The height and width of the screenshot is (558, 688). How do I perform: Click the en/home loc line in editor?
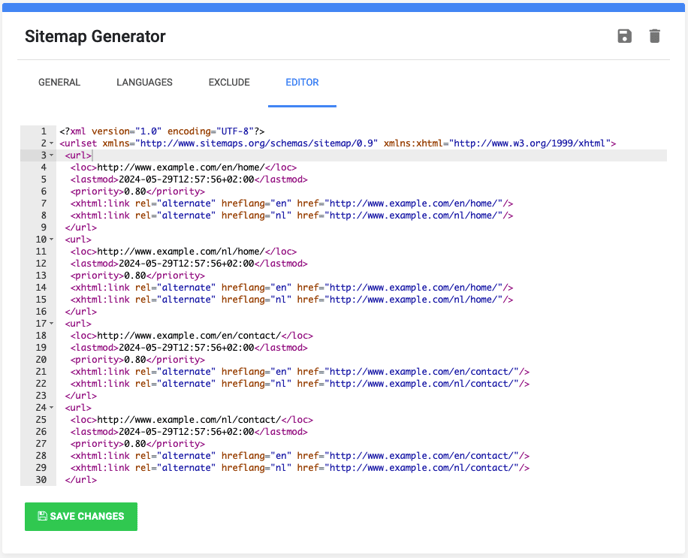coord(183,168)
